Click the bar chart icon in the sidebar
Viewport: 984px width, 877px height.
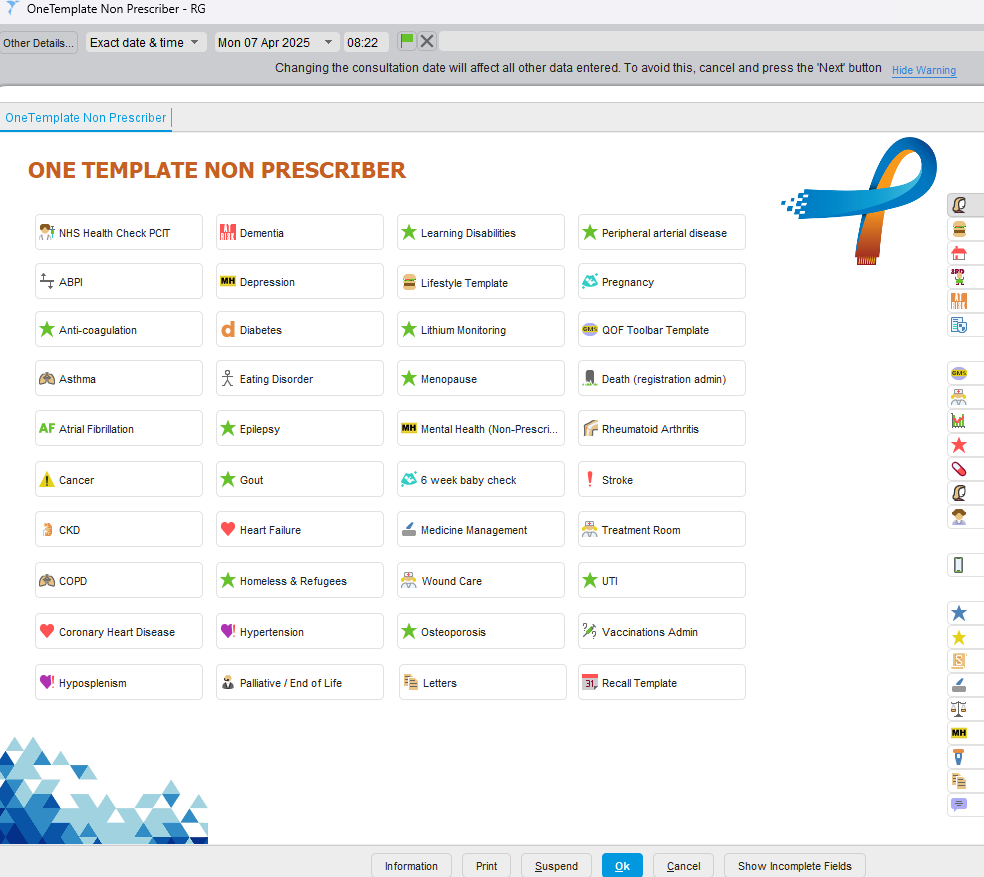point(959,421)
